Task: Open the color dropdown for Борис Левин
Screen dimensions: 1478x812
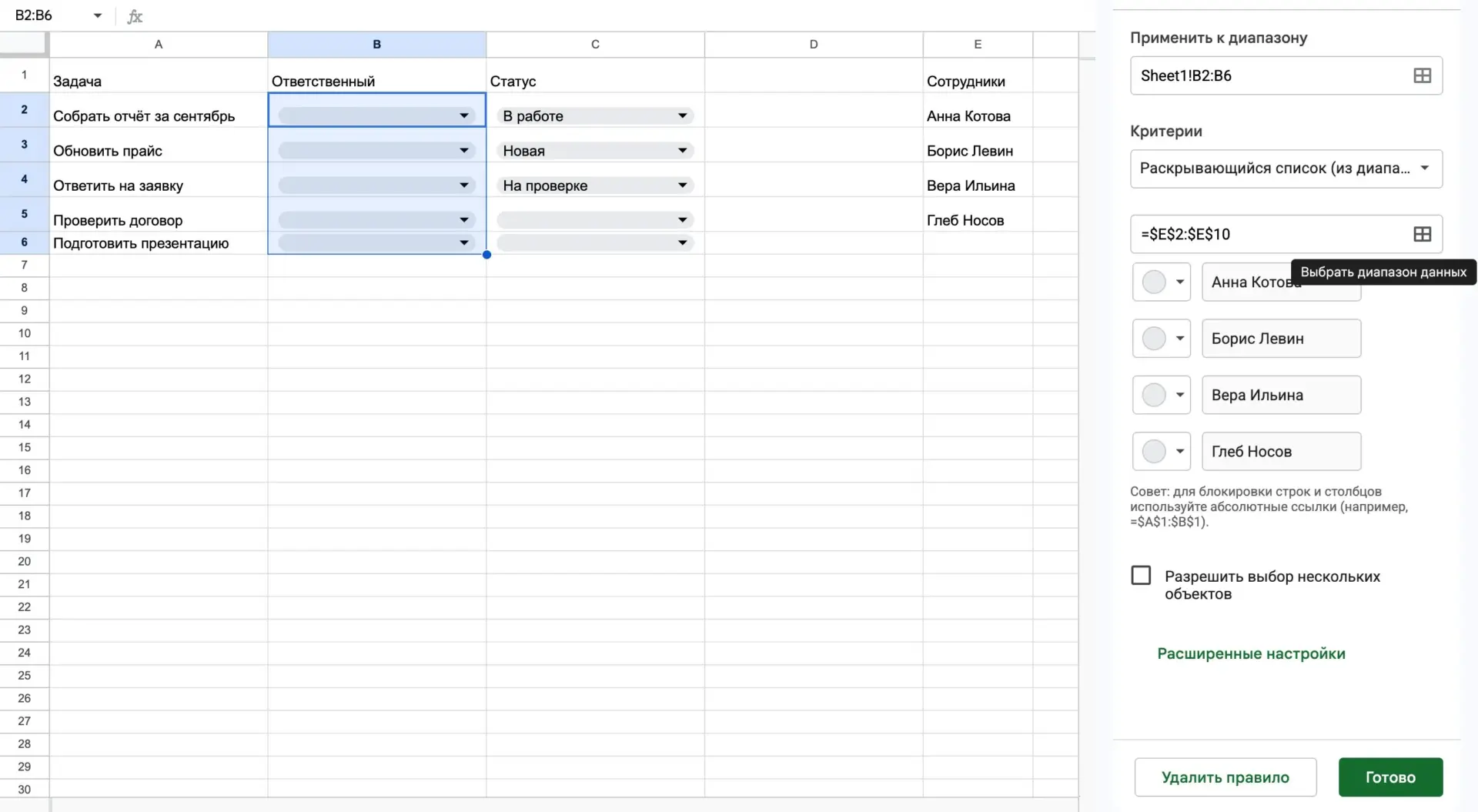Action: click(1162, 339)
